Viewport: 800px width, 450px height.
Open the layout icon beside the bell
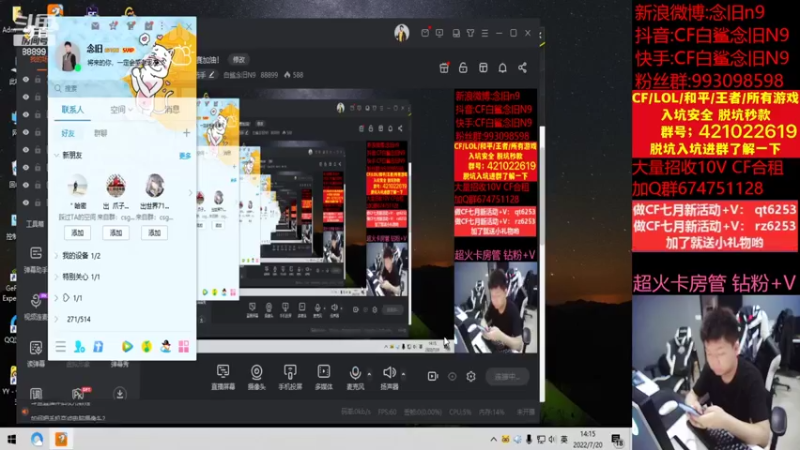(x=483, y=68)
